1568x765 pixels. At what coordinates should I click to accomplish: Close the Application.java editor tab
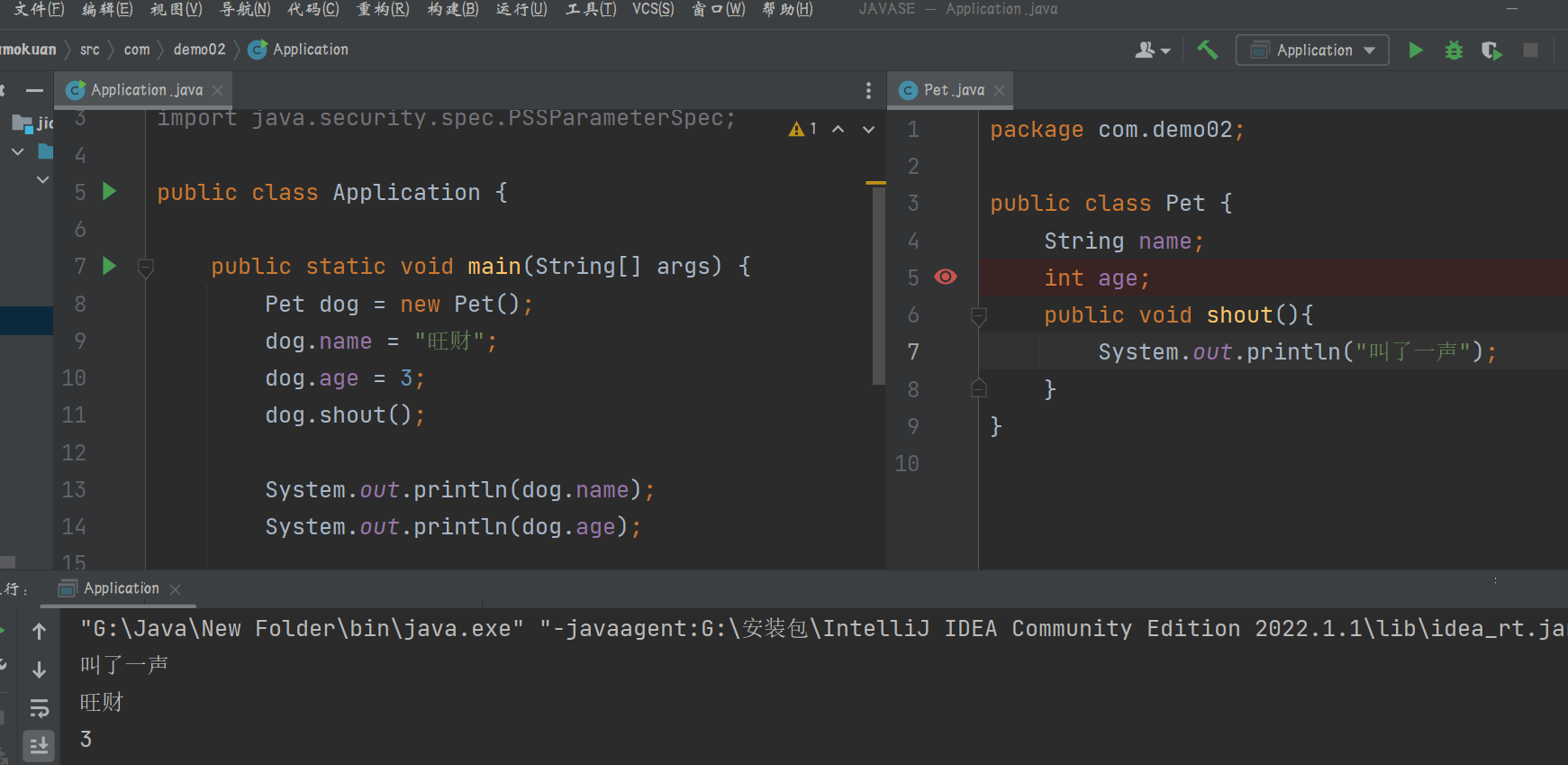point(218,90)
